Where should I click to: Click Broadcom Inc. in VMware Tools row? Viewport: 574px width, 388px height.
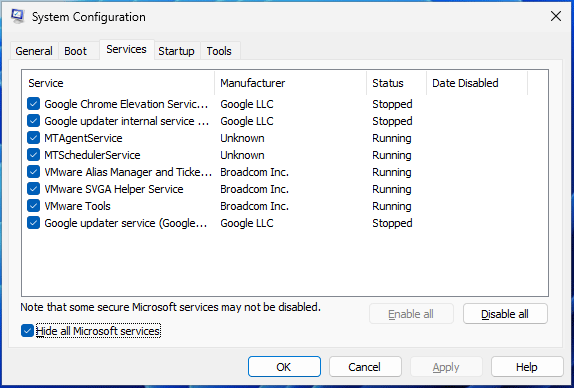pyautogui.click(x=254, y=206)
